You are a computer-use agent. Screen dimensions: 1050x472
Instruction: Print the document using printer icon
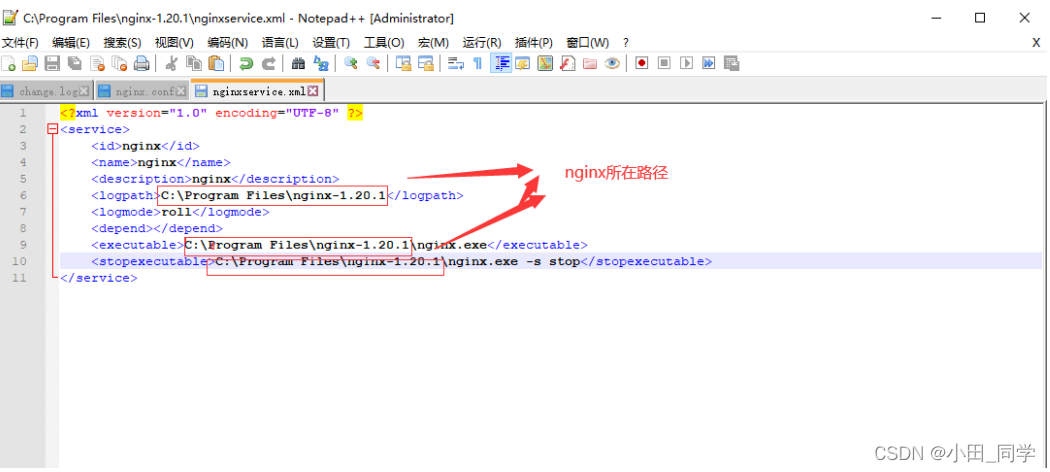point(141,64)
